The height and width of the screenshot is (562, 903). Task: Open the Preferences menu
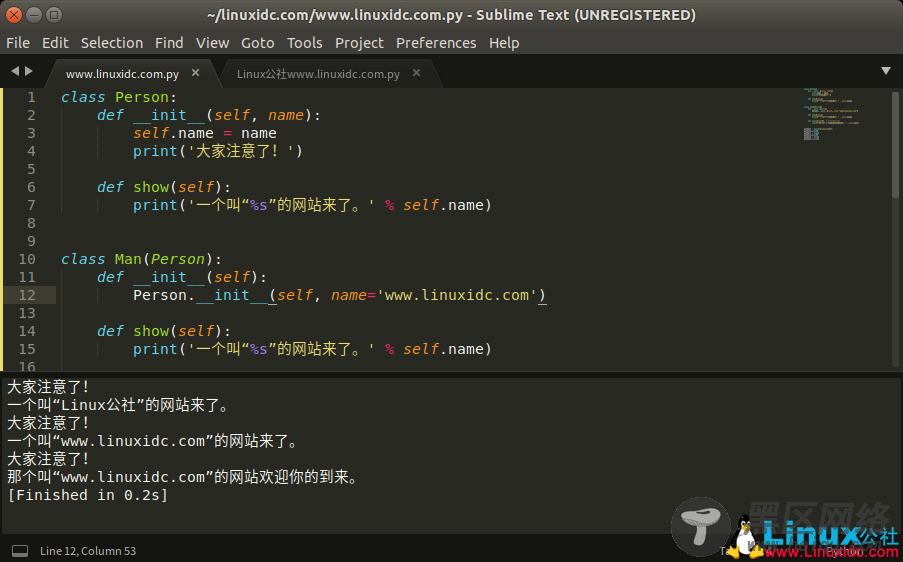[x=436, y=43]
